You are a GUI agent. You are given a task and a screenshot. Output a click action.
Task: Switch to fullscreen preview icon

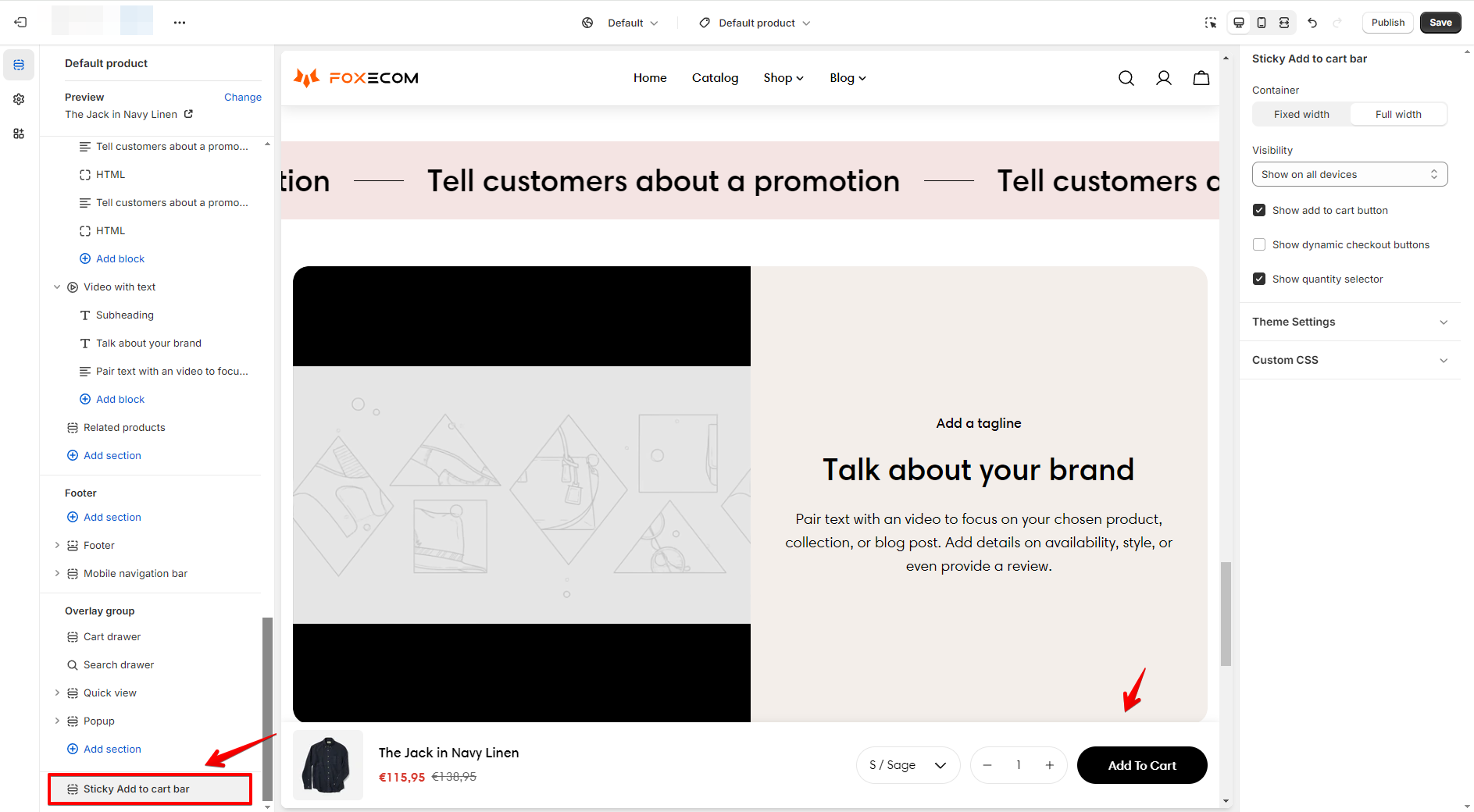[x=1284, y=23]
